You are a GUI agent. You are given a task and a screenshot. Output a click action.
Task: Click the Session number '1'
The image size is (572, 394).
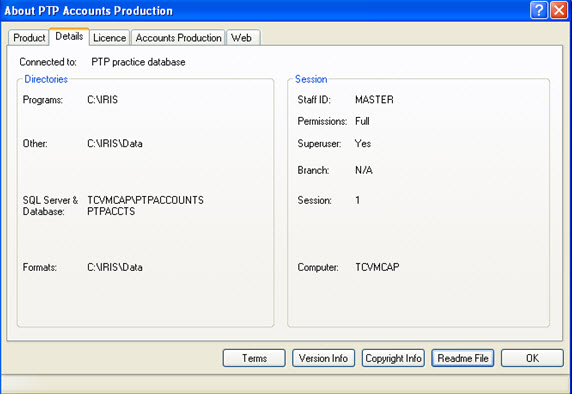[x=358, y=200]
